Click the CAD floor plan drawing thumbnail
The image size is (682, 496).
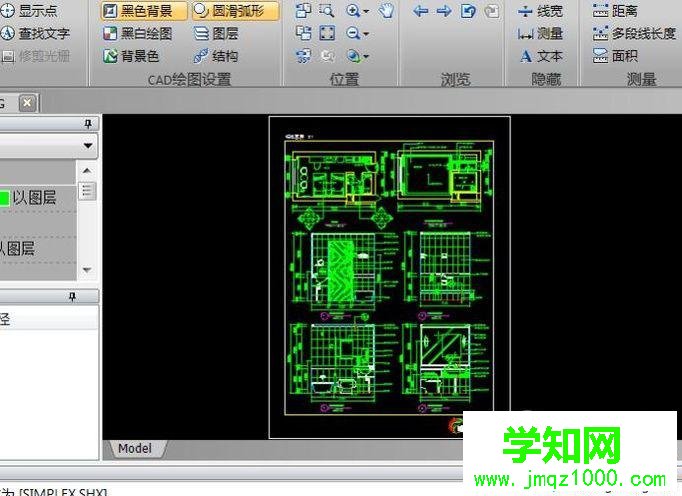pos(389,277)
